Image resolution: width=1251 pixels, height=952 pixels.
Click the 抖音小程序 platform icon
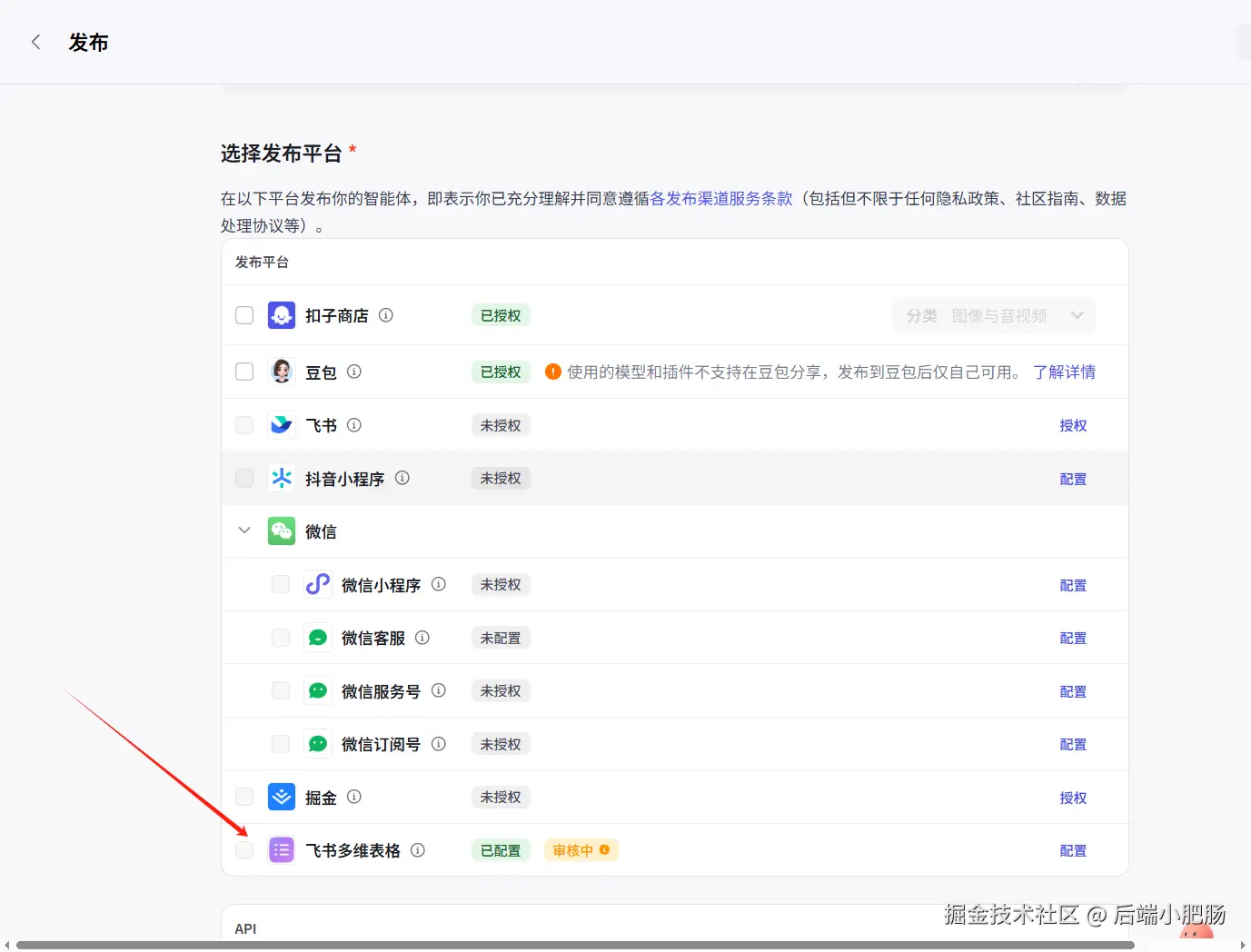(282, 478)
